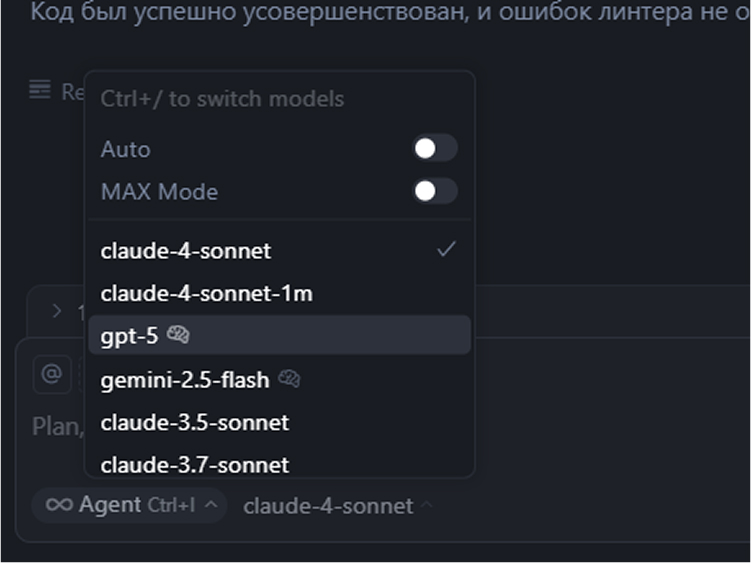This screenshot has width=751, height=563.
Task: Turn on the MAX Mode switch
Action: pos(435,191)
